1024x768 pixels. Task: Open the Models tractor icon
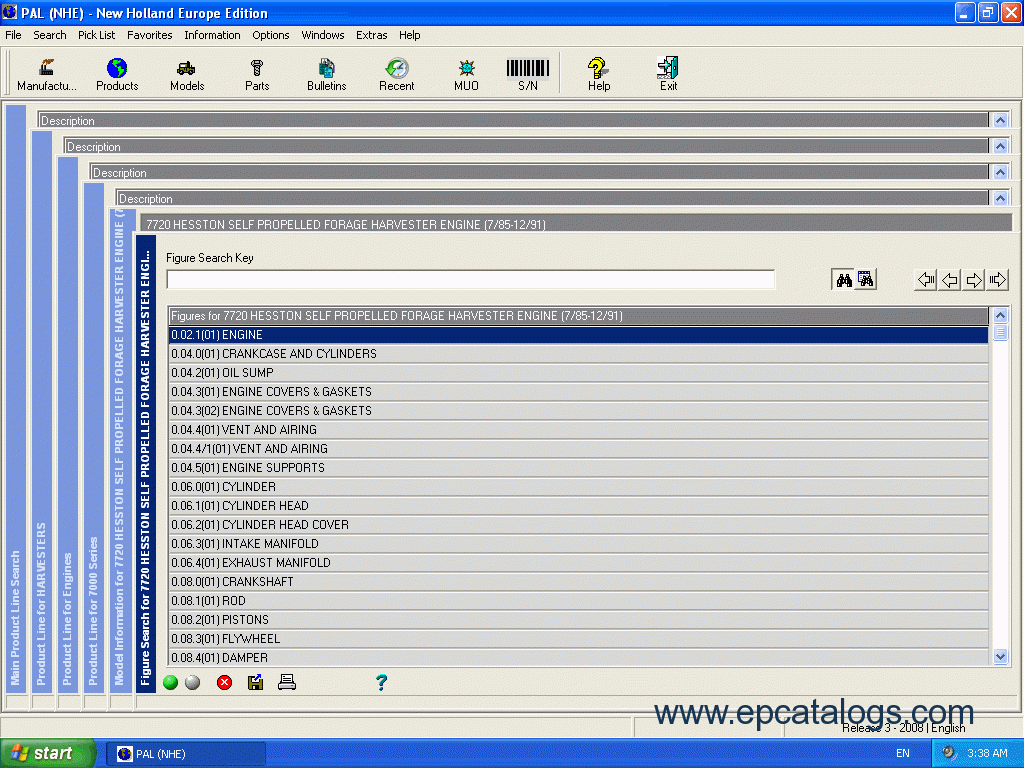[187, 74]
